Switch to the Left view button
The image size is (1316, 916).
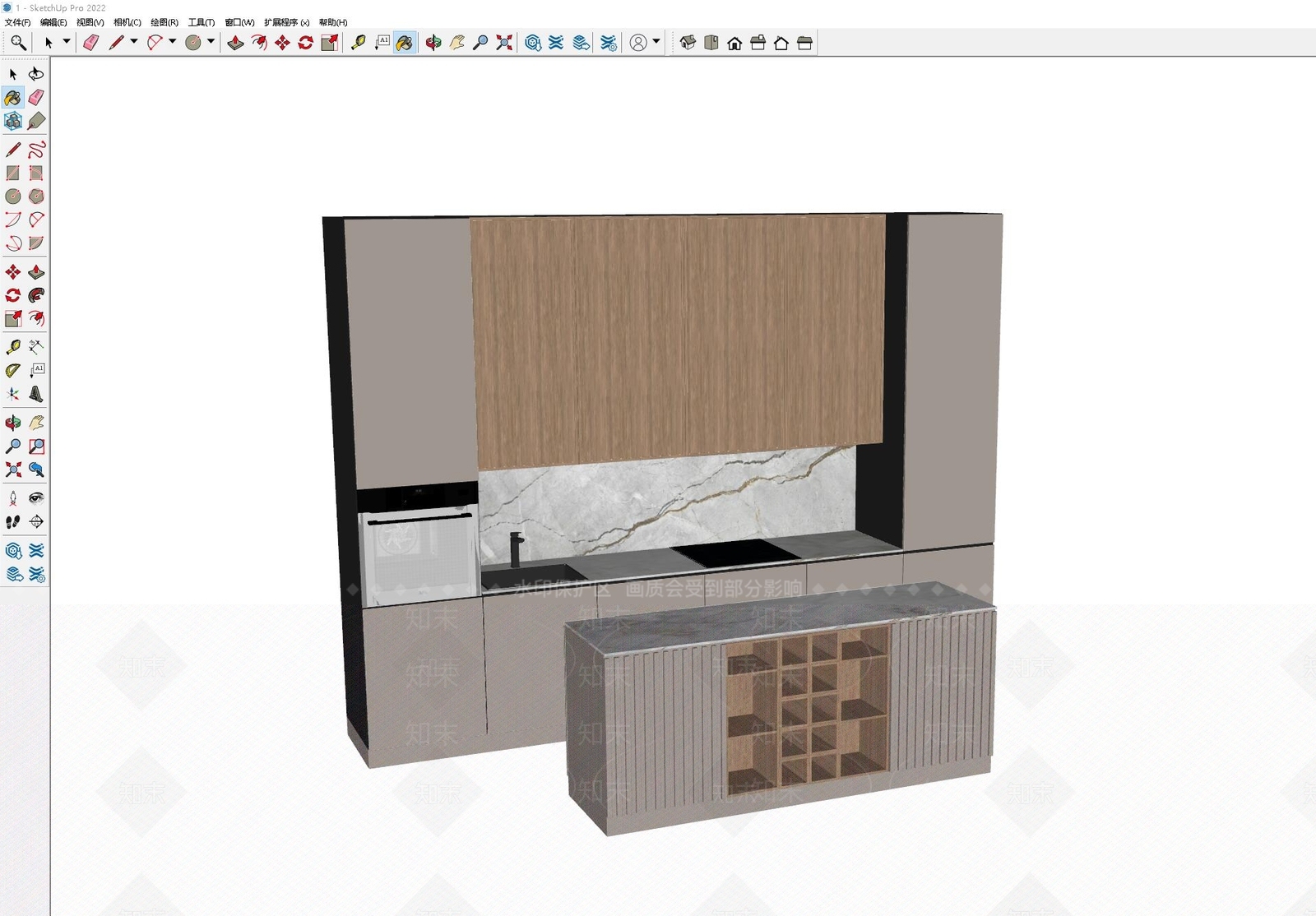804,43
